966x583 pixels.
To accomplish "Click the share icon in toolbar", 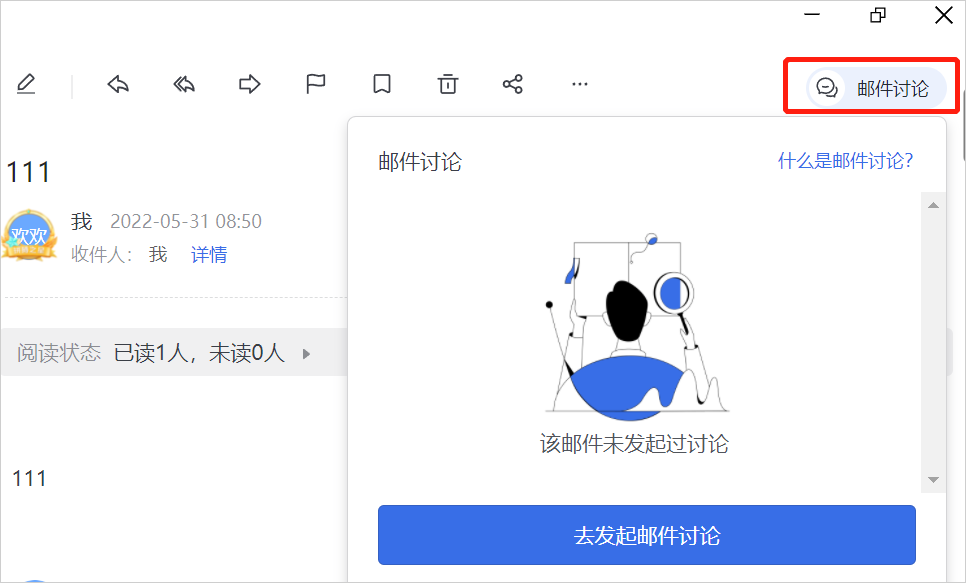I will 513,84.
